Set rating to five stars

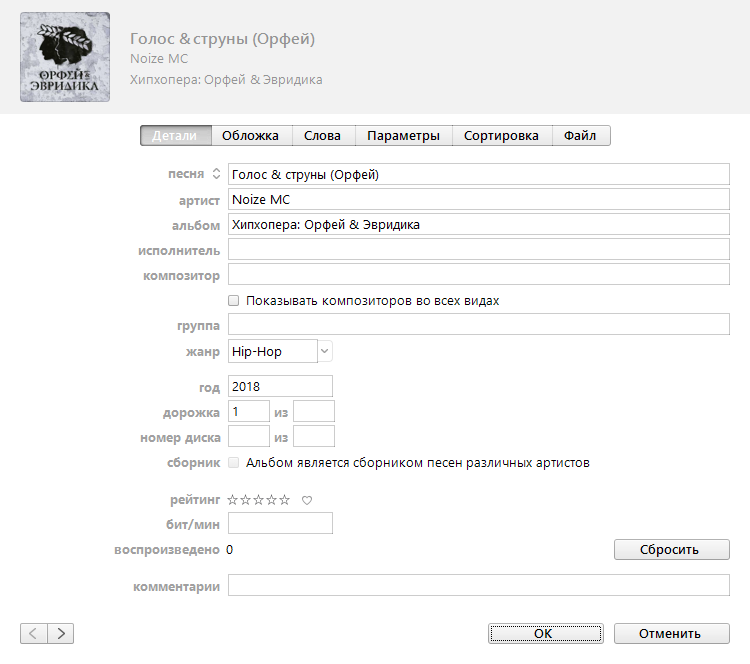285,500
